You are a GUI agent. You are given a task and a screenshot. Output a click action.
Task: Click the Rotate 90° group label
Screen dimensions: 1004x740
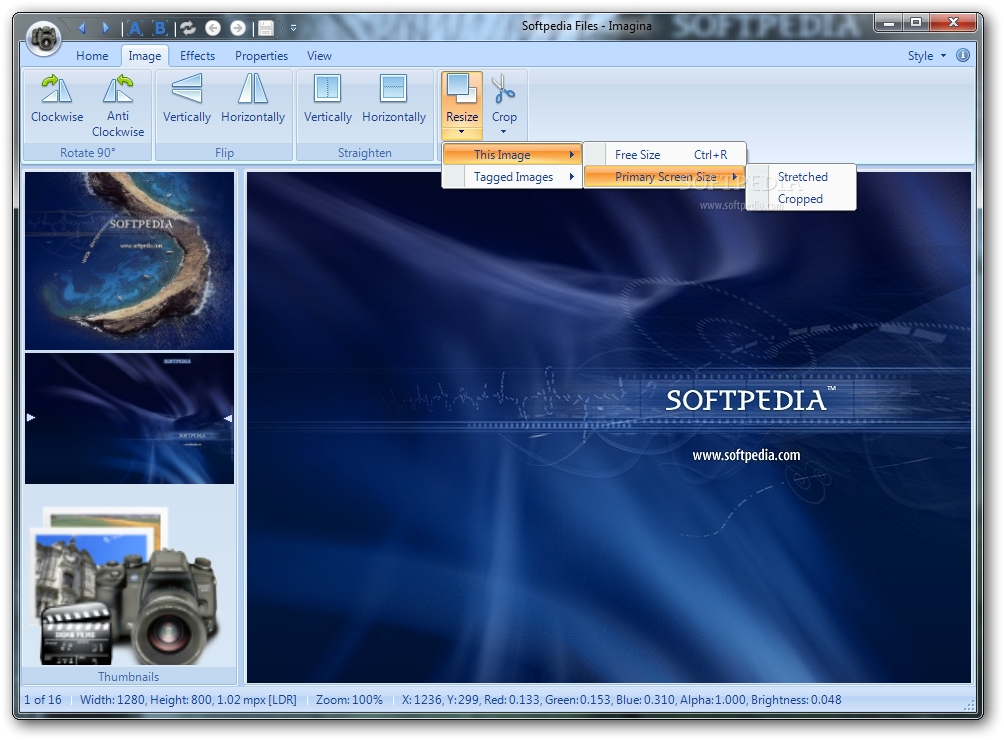(88, 152)
